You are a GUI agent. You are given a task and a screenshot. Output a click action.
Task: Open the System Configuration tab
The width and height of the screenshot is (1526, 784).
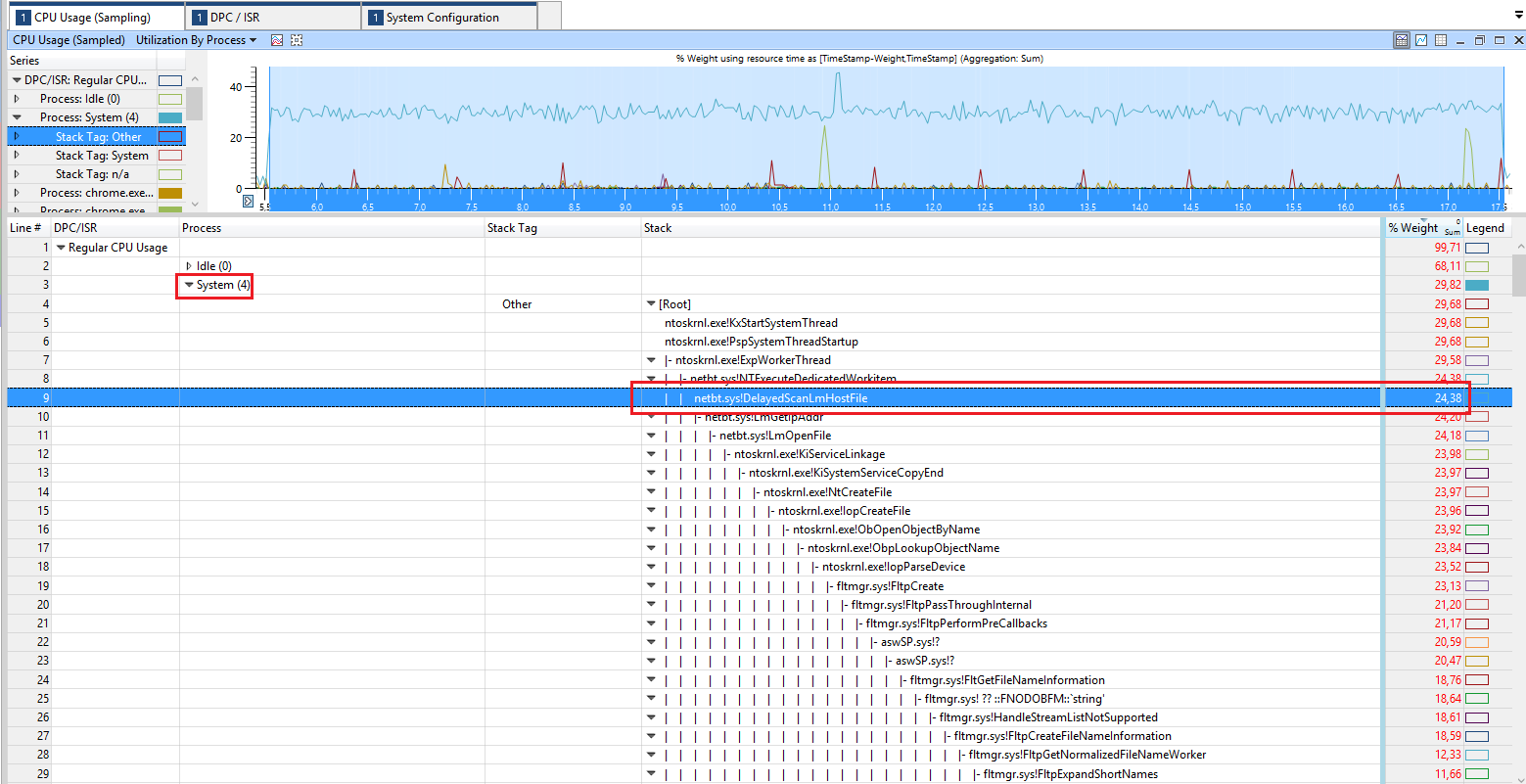click(x=449, y=17)
